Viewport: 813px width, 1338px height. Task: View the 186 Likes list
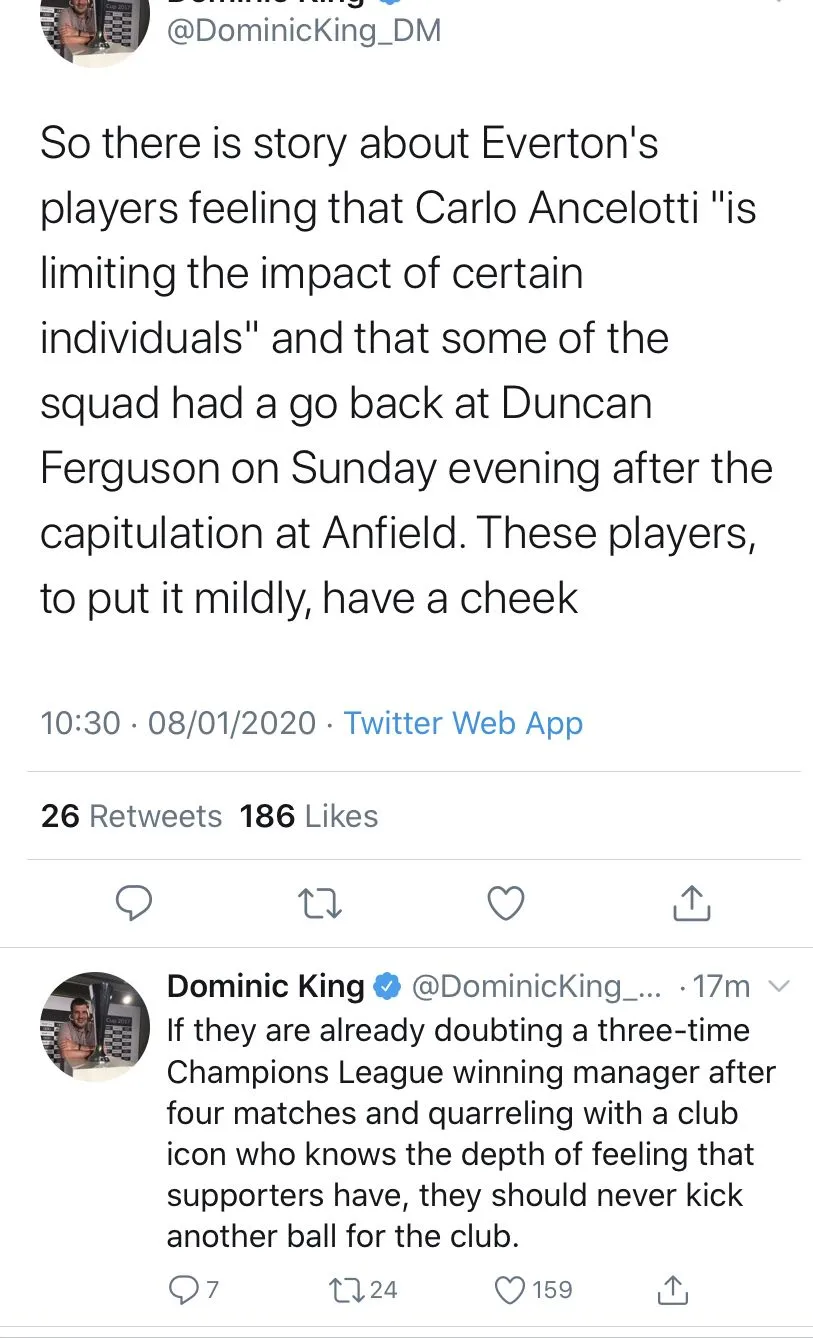pyautogui.click(x=309, y=816)
